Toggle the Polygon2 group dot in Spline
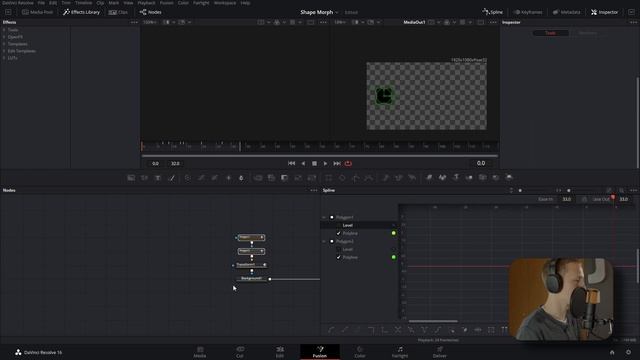The image size is (640, 360). (x=331, y=241)
